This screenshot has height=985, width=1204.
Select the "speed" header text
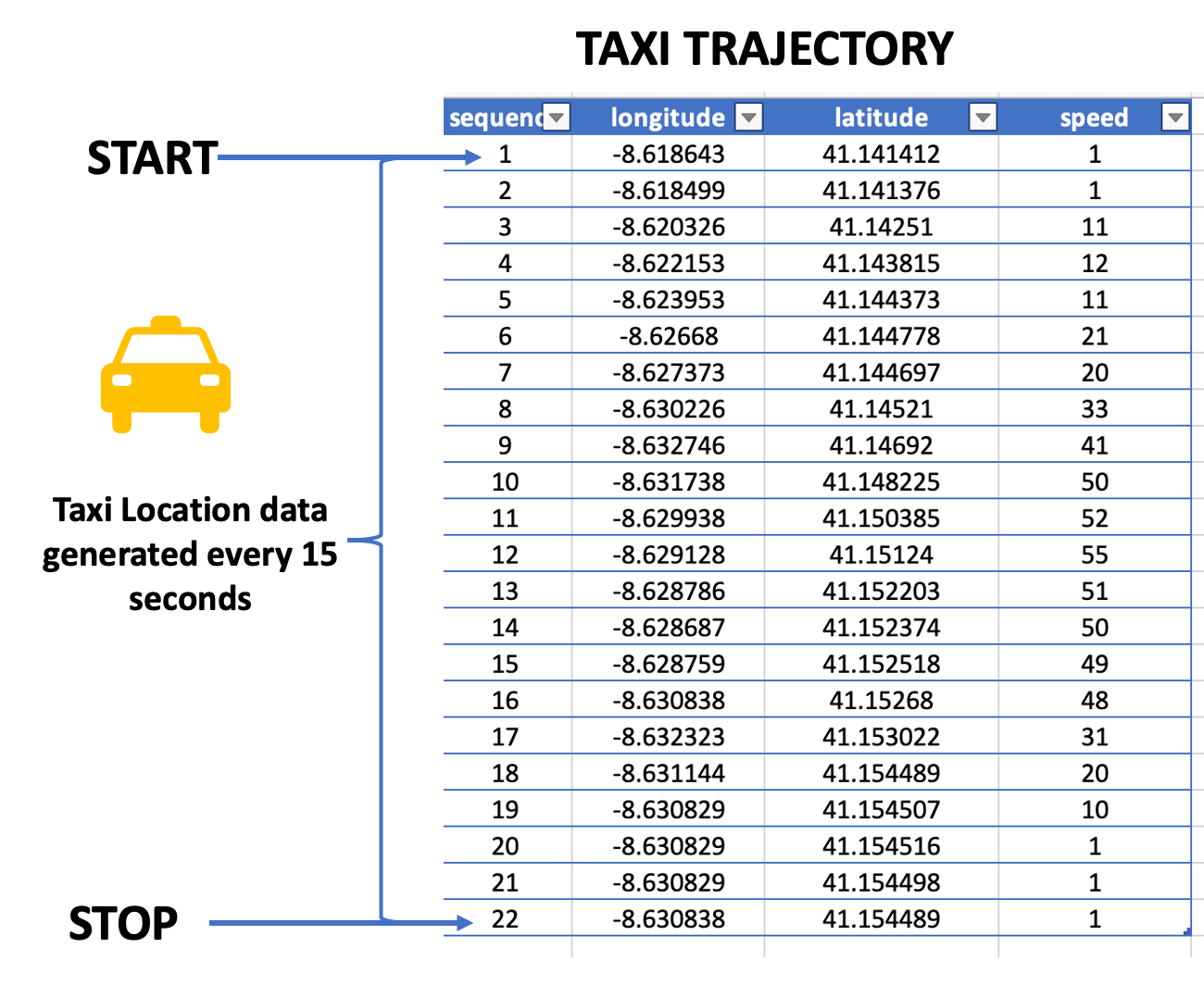tap(1094, 118)
